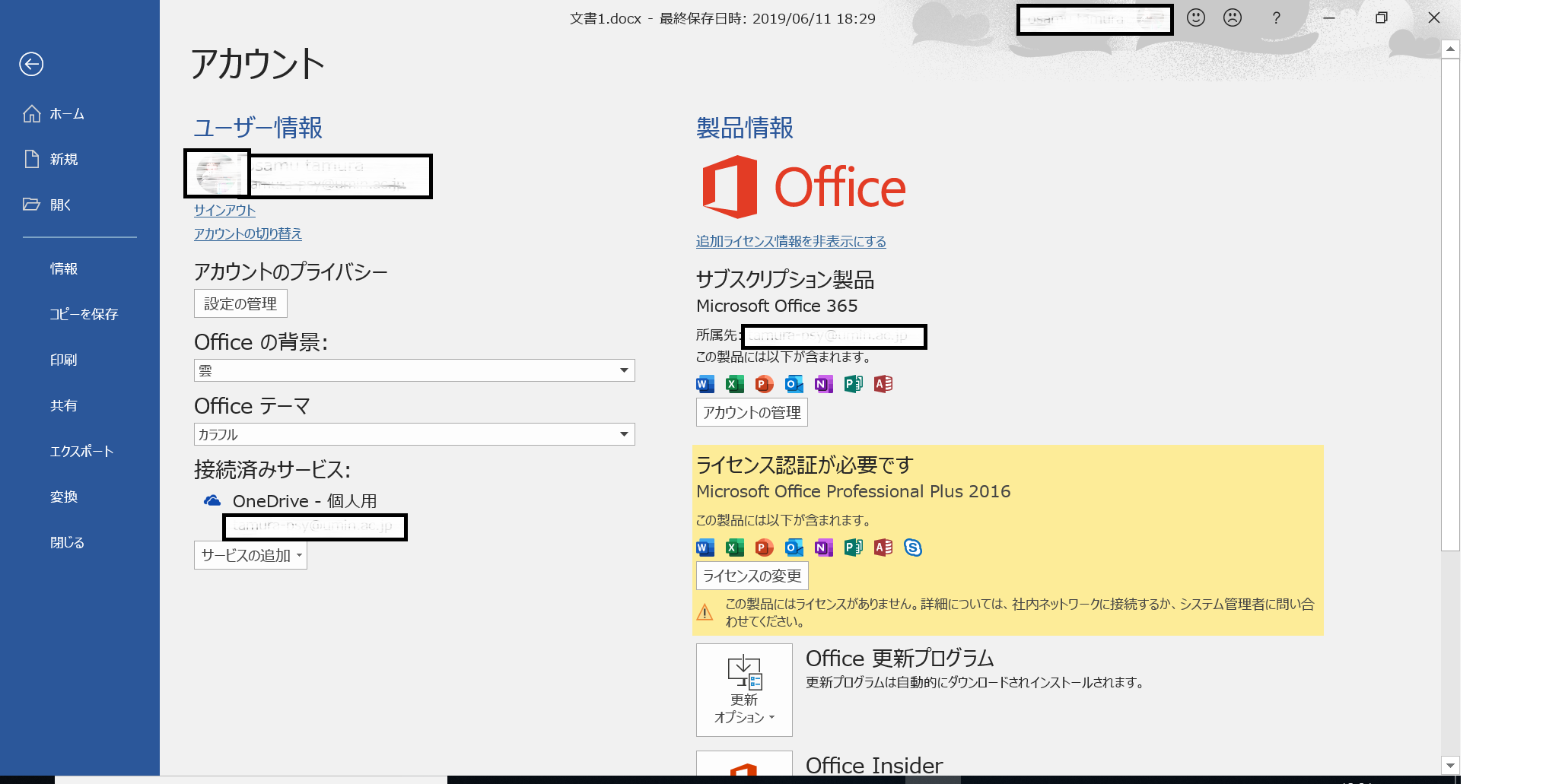Click the vertical scrollbar thumb
This screenshot has width=1546, height=784.
click(x=1450, y=304)
